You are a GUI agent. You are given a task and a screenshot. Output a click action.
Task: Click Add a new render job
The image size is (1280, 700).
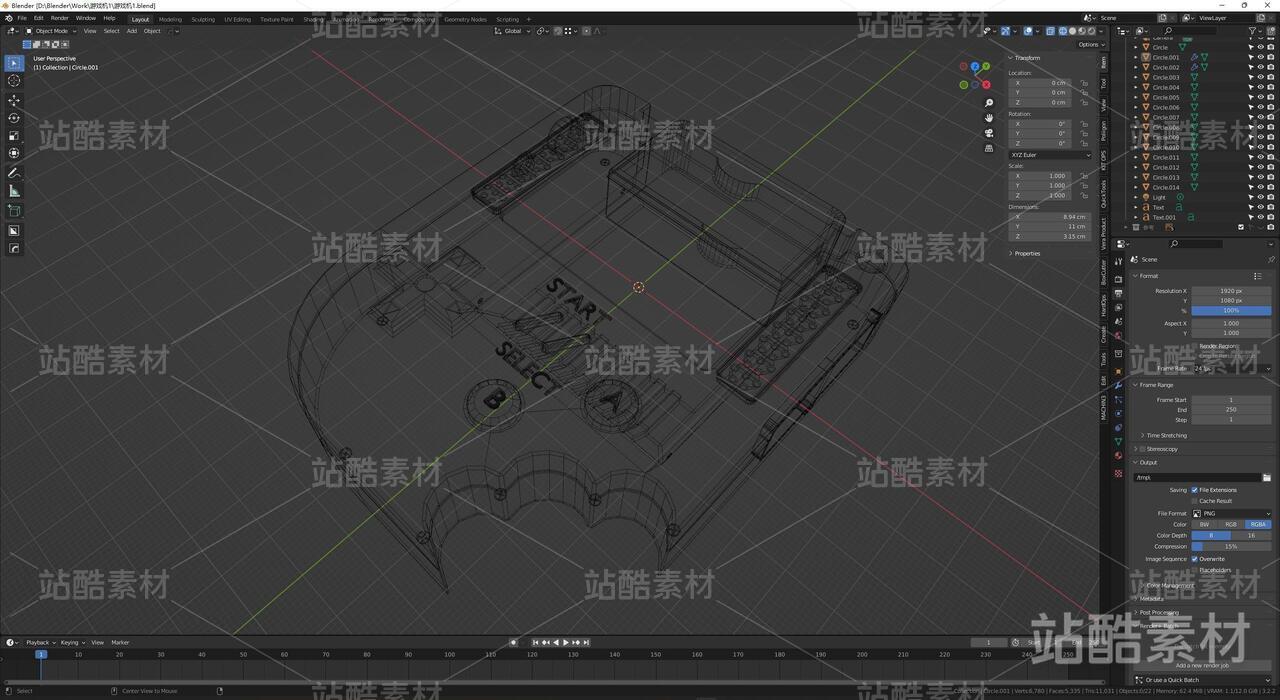coord(1202,665)
